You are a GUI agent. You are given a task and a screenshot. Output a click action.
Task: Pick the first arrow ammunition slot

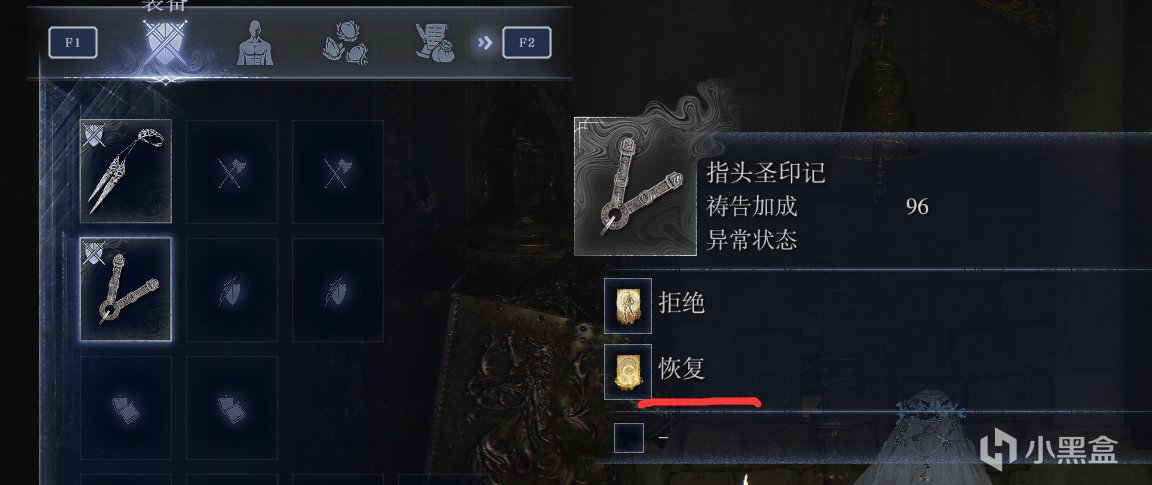click(126, 408)
